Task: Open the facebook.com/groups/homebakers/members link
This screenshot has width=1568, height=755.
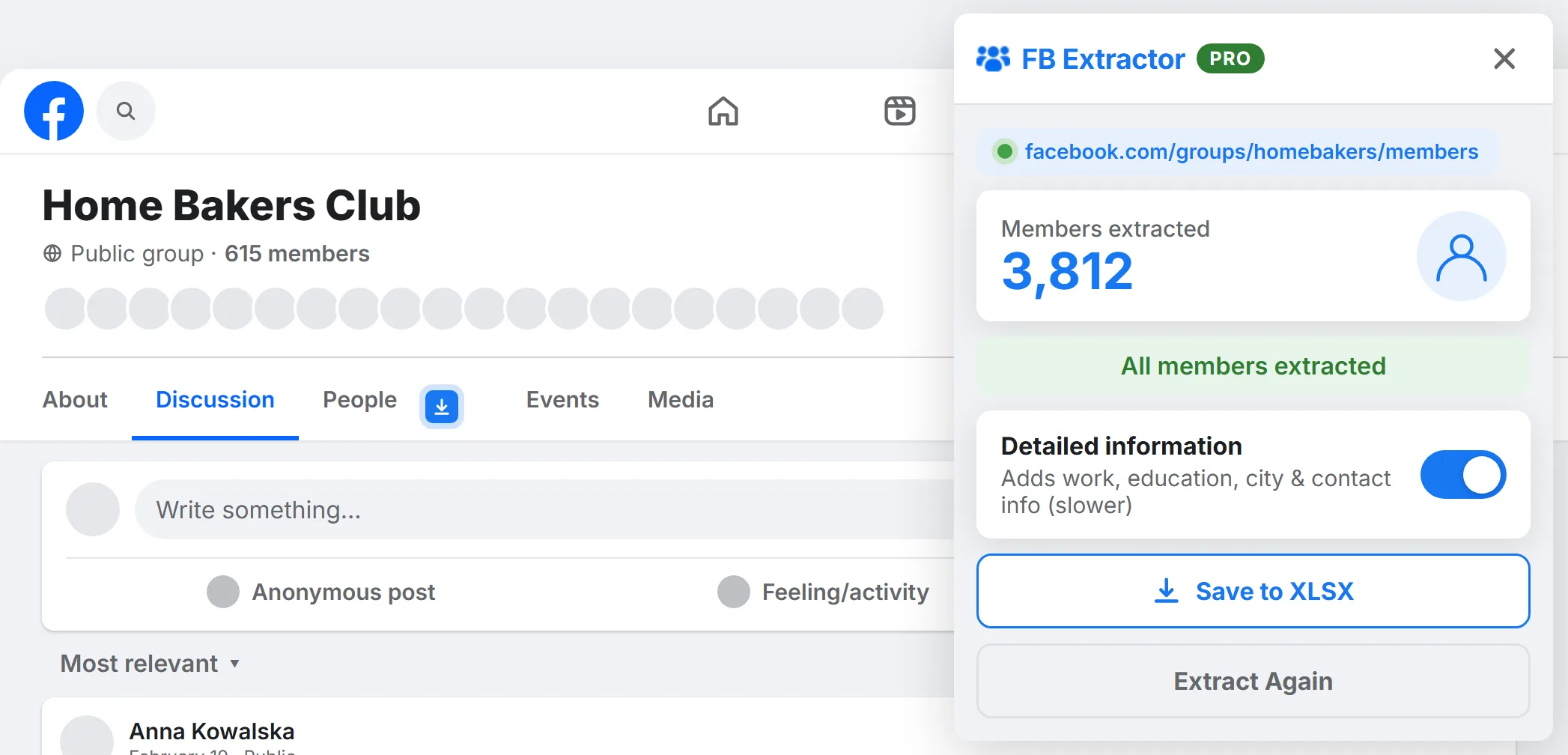Action: tap(1251, 152)
